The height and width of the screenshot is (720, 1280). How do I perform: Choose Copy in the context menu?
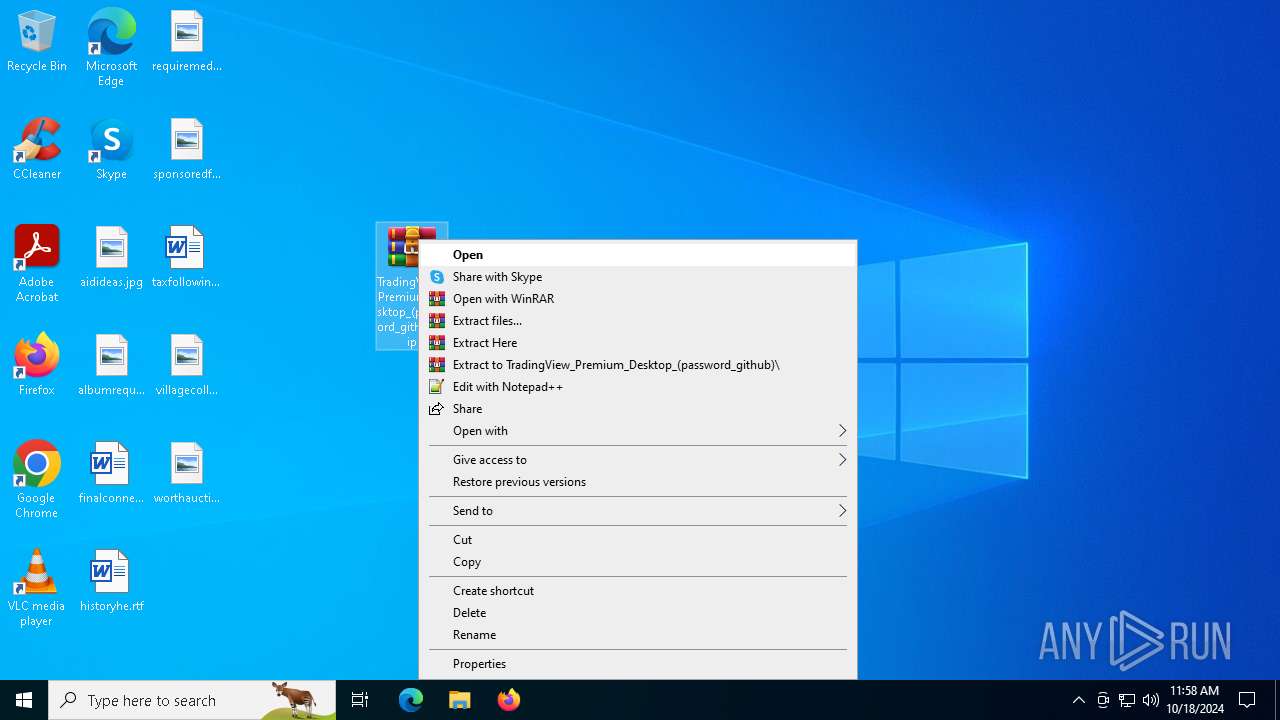click(x=638, y=562)
